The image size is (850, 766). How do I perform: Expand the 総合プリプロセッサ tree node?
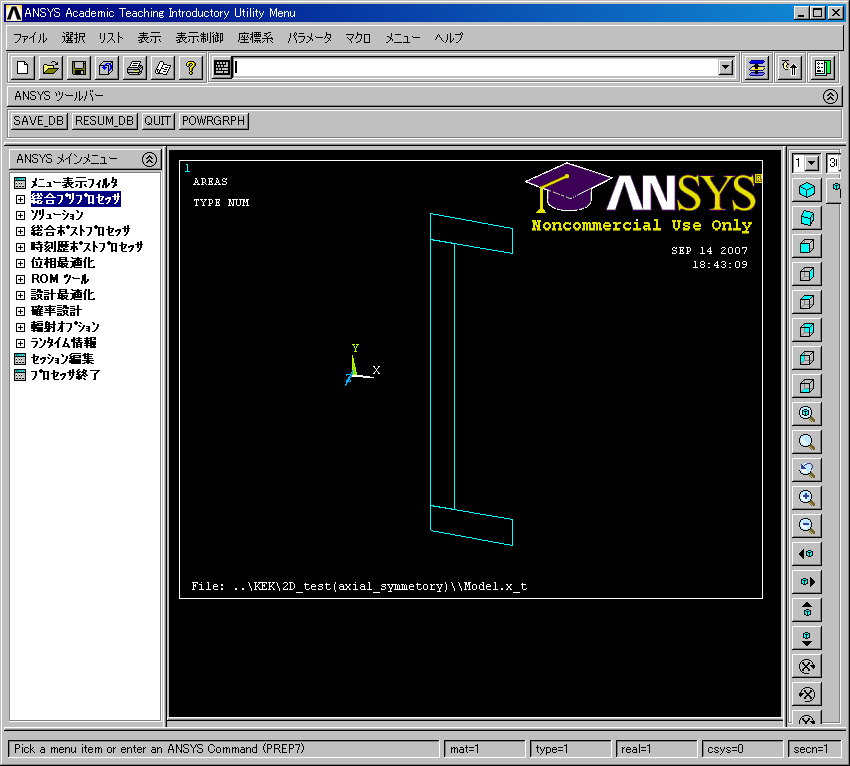pyautogui.click(x=20, y=199)
